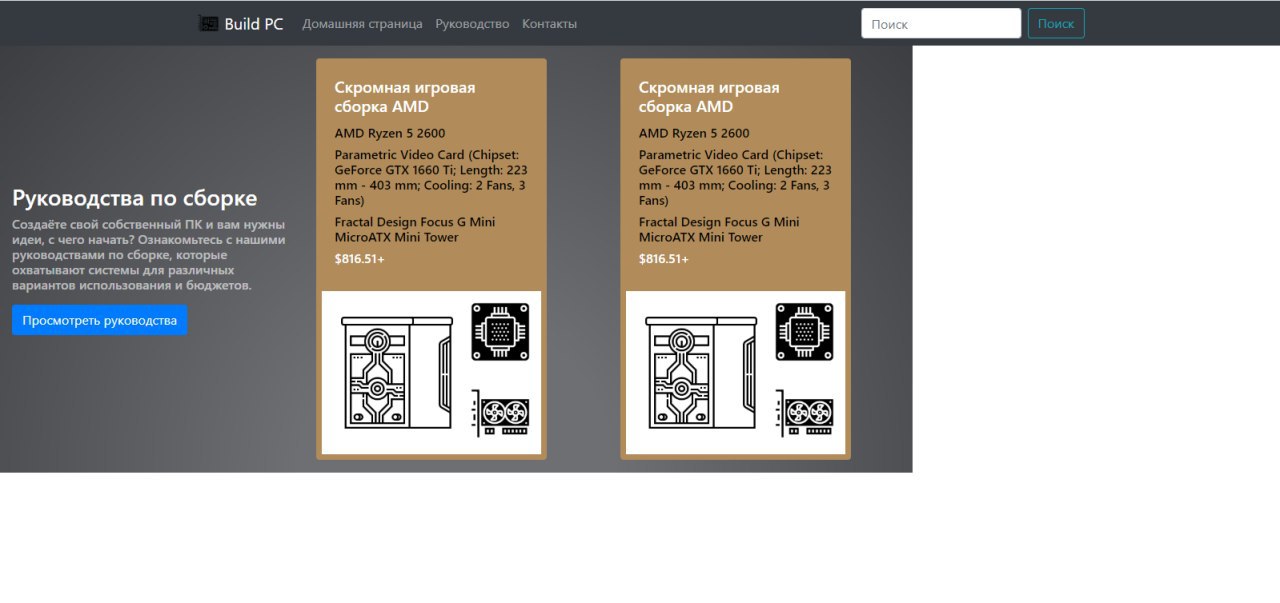1280x603 pixels.
Task: Click the paragraph starting with Создаёте свой собственный ПК
Action: click(150, 255)
